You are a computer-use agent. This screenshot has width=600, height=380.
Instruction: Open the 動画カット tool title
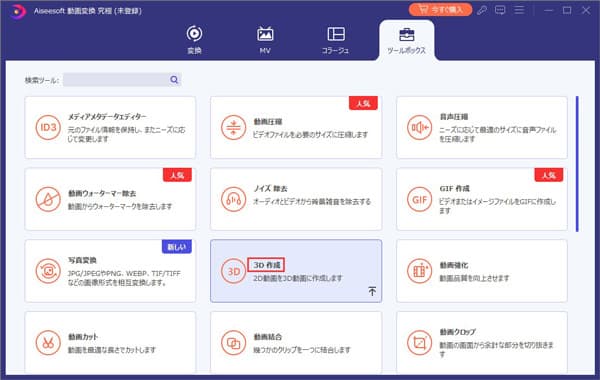click(x=83, y=337)
